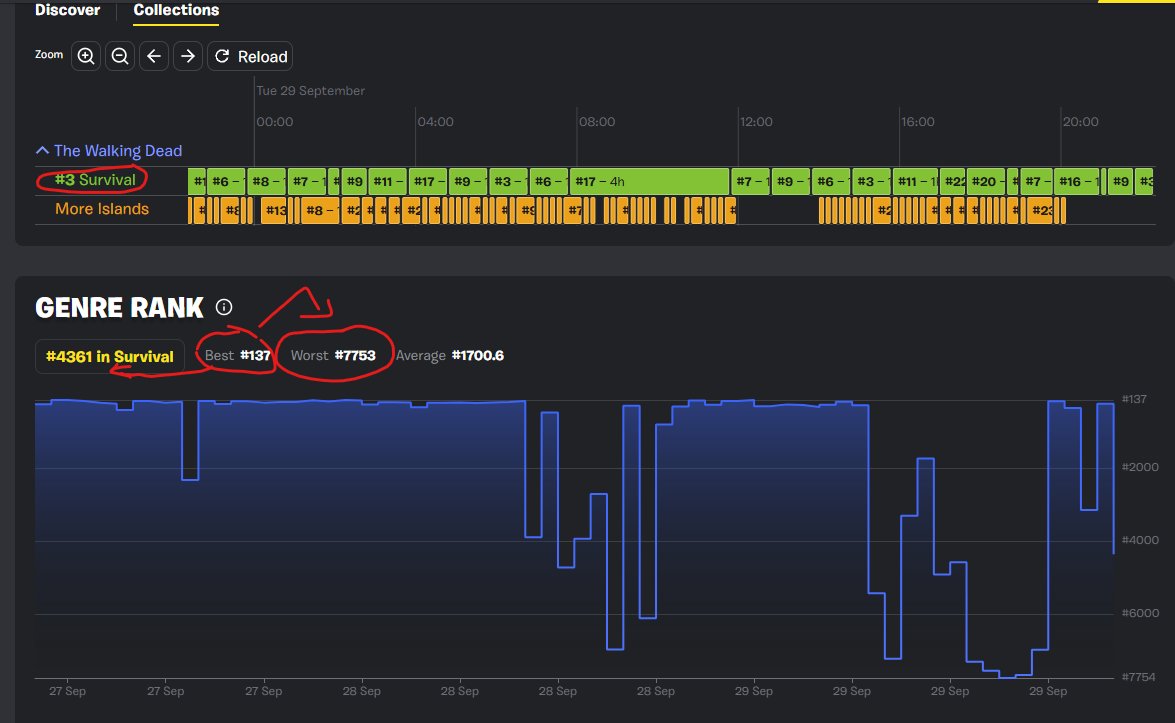This screenshot has height=723, width=1175.
Task: Open Genre Rank info icon
Action: (x=224, y=307)
